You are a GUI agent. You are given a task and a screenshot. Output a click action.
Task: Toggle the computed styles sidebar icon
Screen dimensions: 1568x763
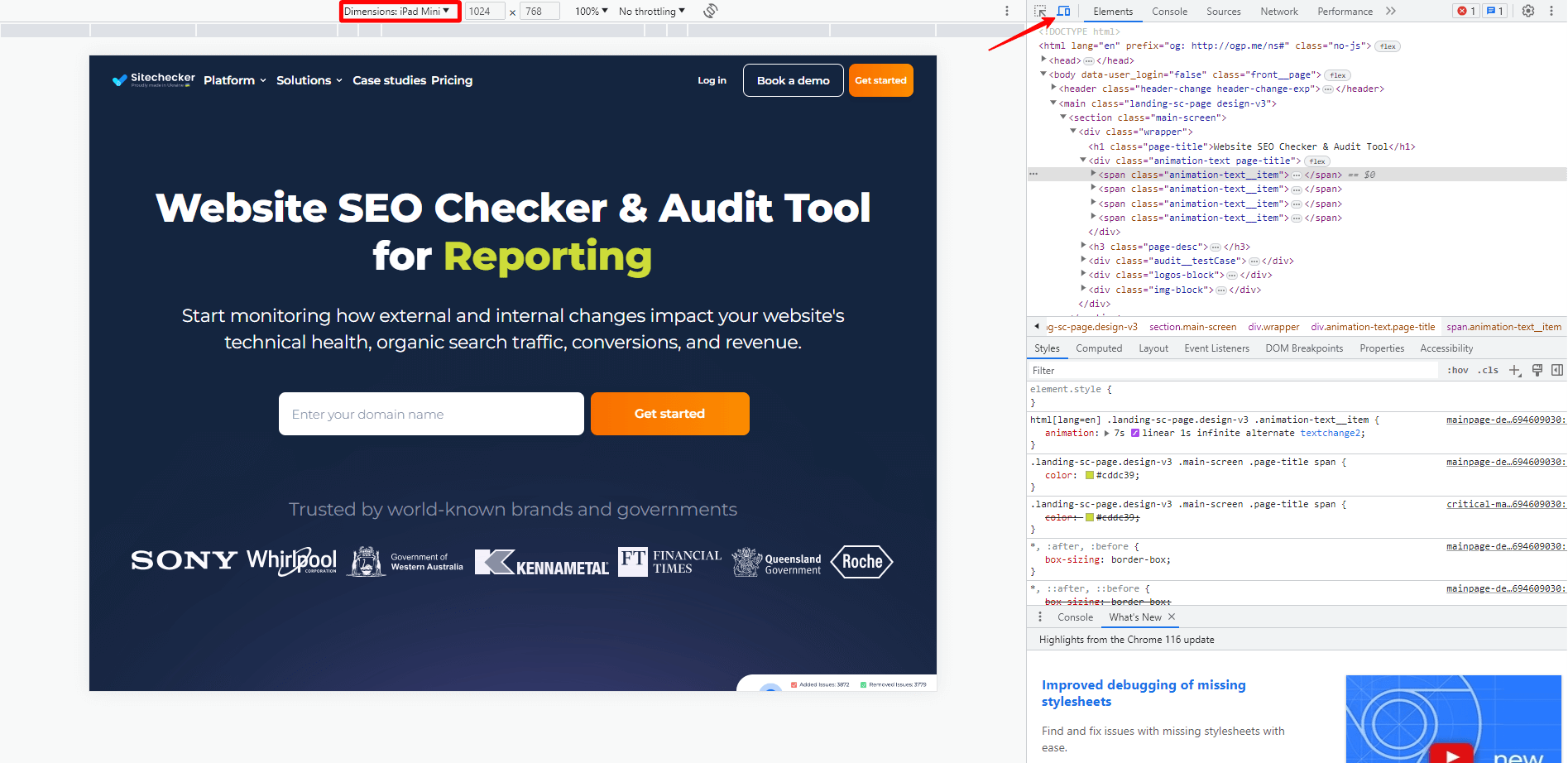pos(1557,370)
